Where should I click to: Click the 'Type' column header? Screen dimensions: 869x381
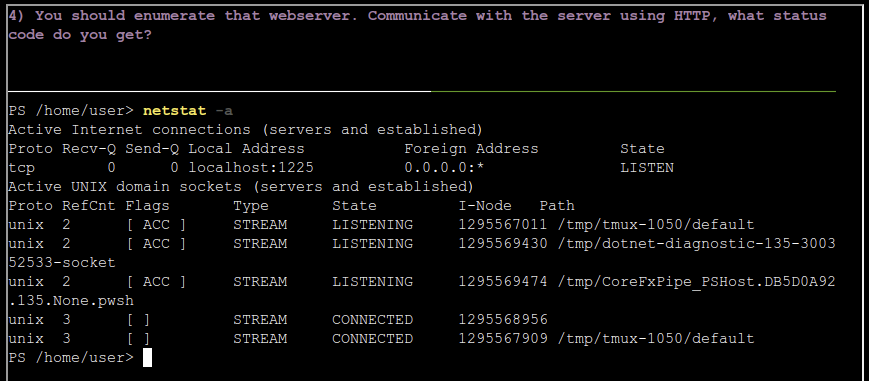pyautogui.click(x=251, y=206)
